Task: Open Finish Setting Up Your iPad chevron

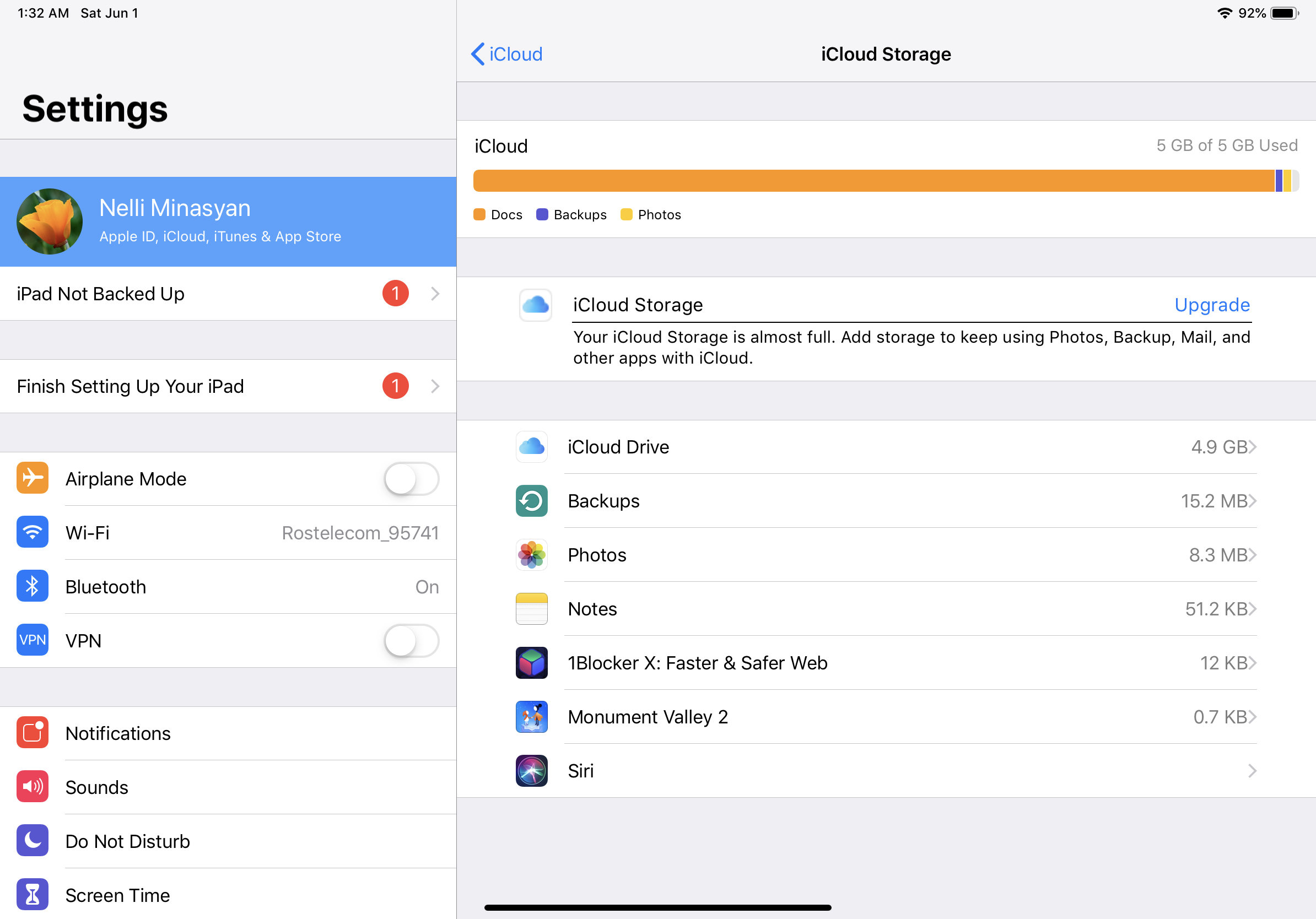Action: coord(435,386)
